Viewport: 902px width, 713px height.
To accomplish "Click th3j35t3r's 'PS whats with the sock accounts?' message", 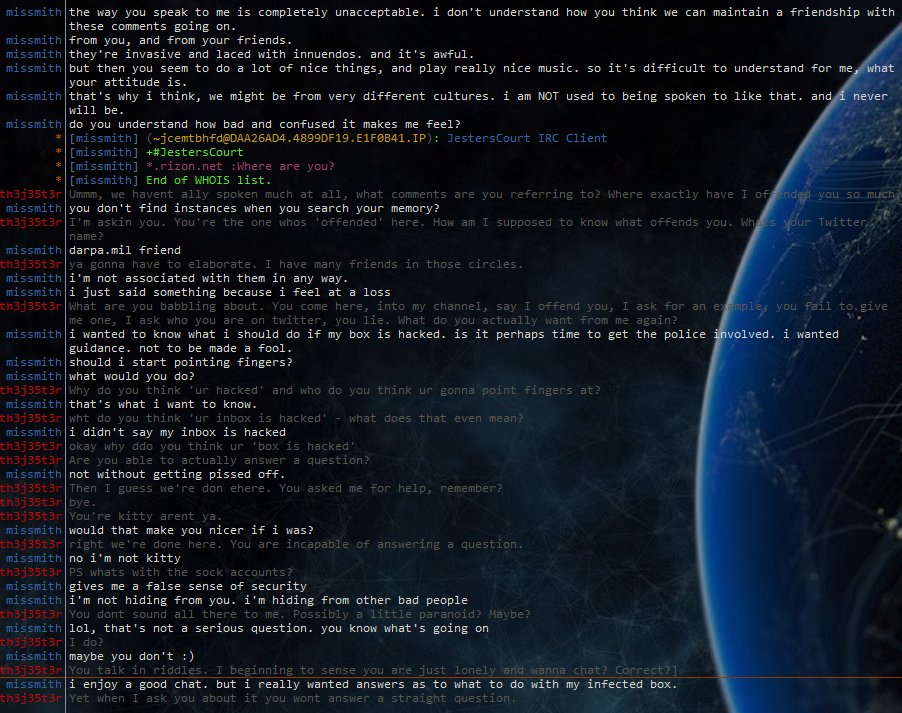I will point(180,572).
